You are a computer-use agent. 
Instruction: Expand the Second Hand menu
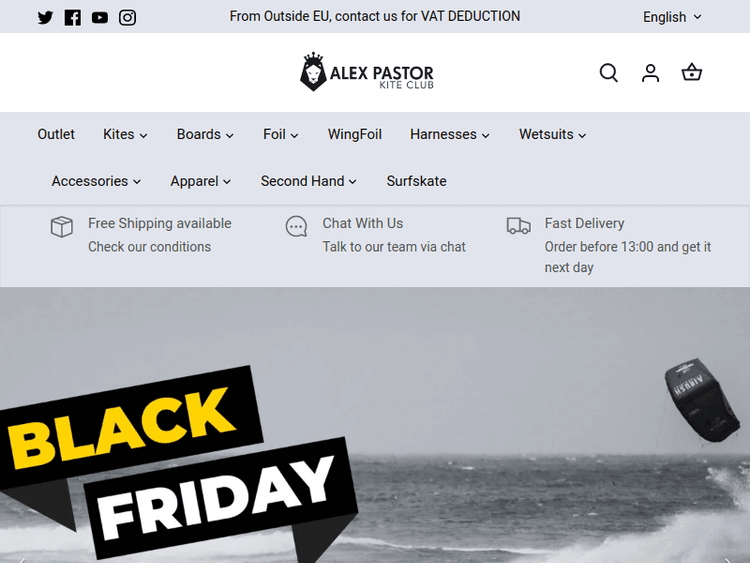[309, 181]
